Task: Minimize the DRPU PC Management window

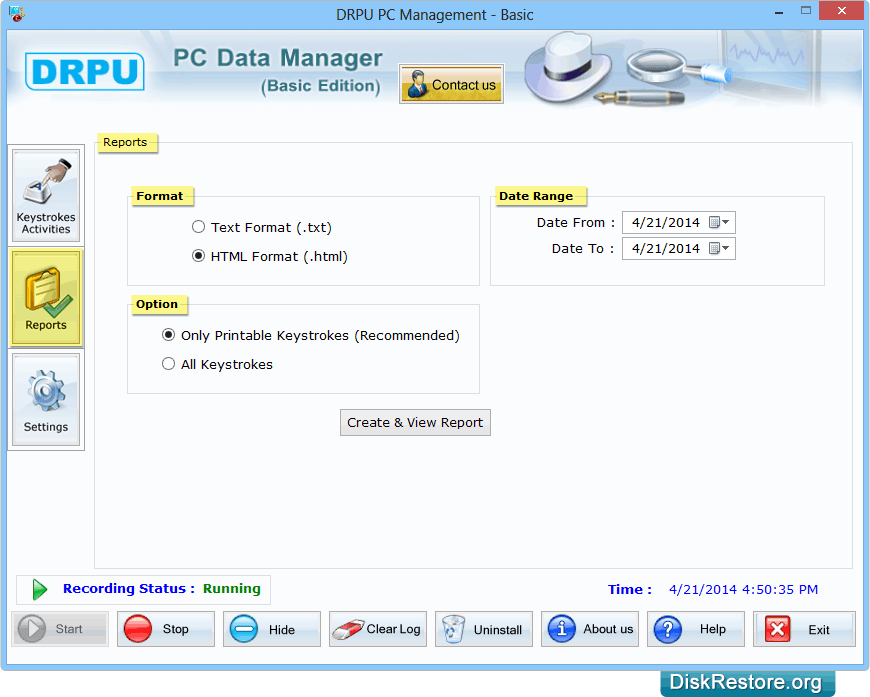Action: tap(779, 12)
